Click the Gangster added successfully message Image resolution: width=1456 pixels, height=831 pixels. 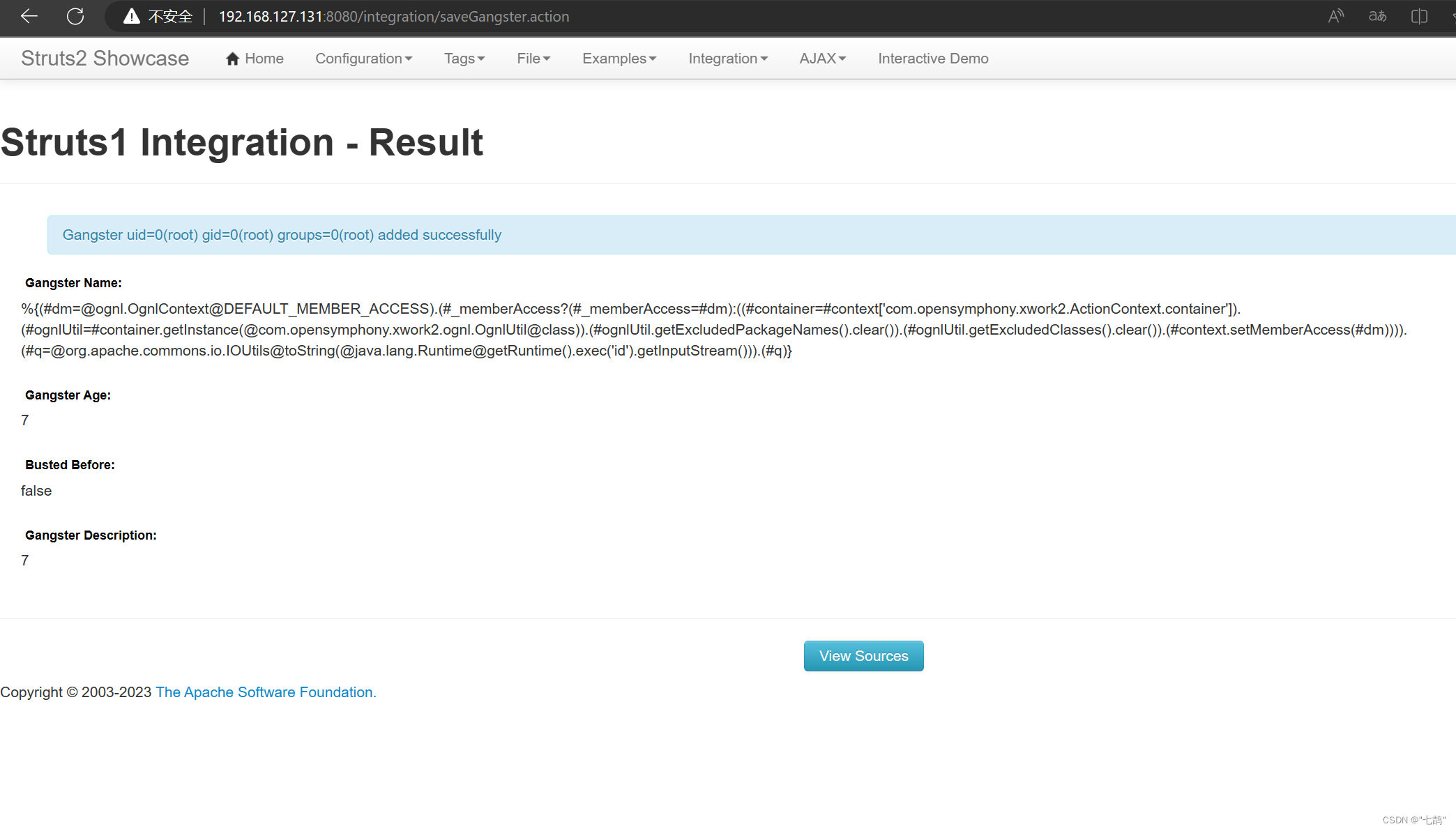(x=282, y=235)
